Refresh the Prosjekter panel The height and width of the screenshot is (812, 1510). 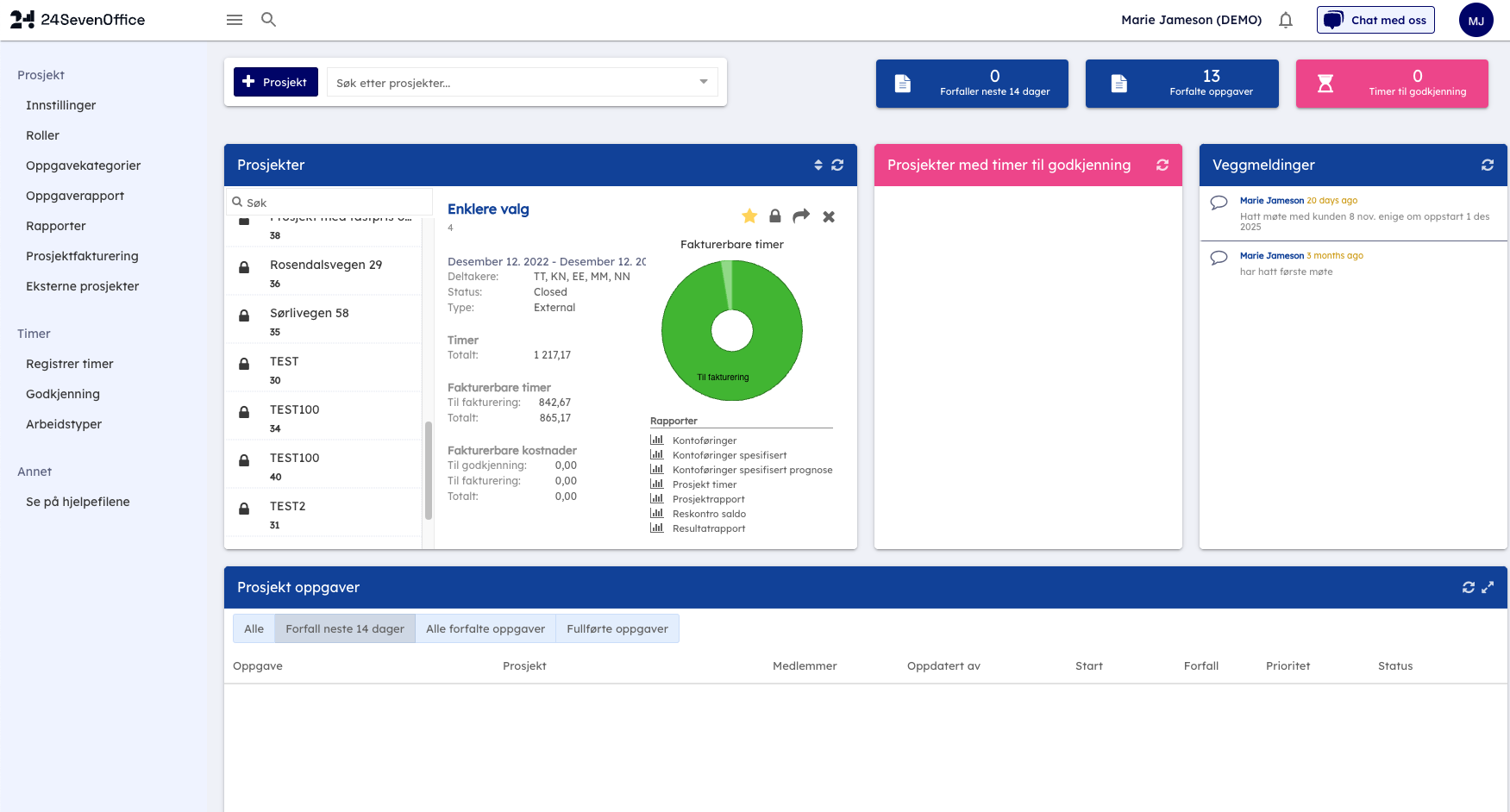[x=837, y=166]
